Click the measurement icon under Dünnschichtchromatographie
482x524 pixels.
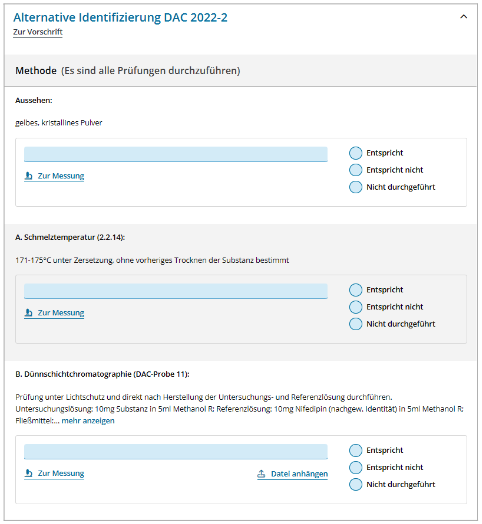coord(29,473)
